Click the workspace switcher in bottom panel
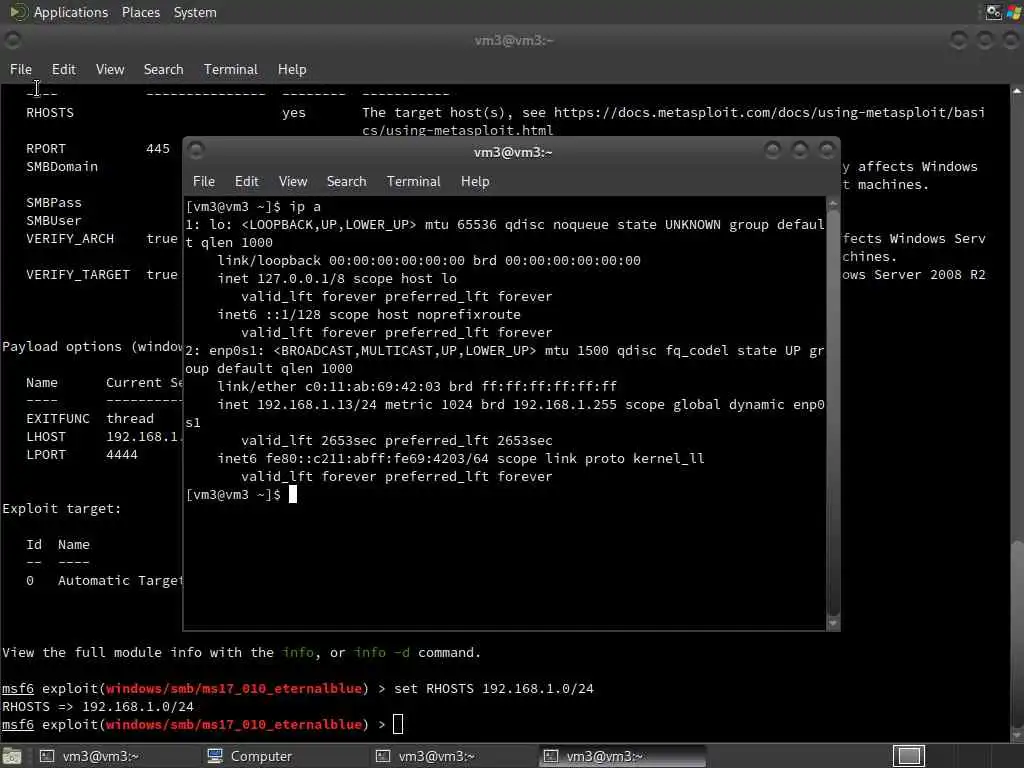The height and width of the screenshot is (768, 1024). pos(908,756)
